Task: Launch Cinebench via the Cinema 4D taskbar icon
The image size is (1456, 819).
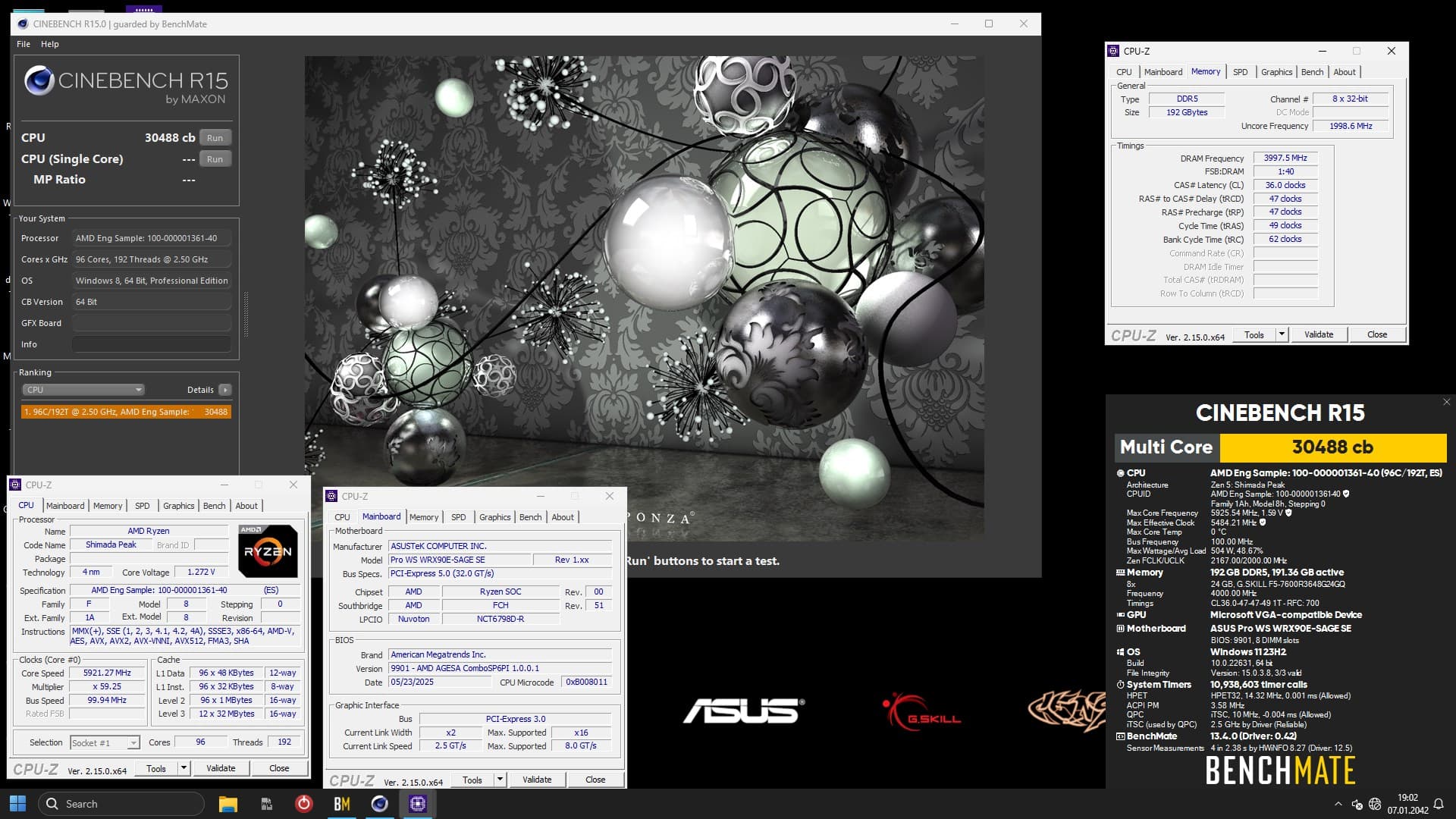Action: tap(379, 803)
